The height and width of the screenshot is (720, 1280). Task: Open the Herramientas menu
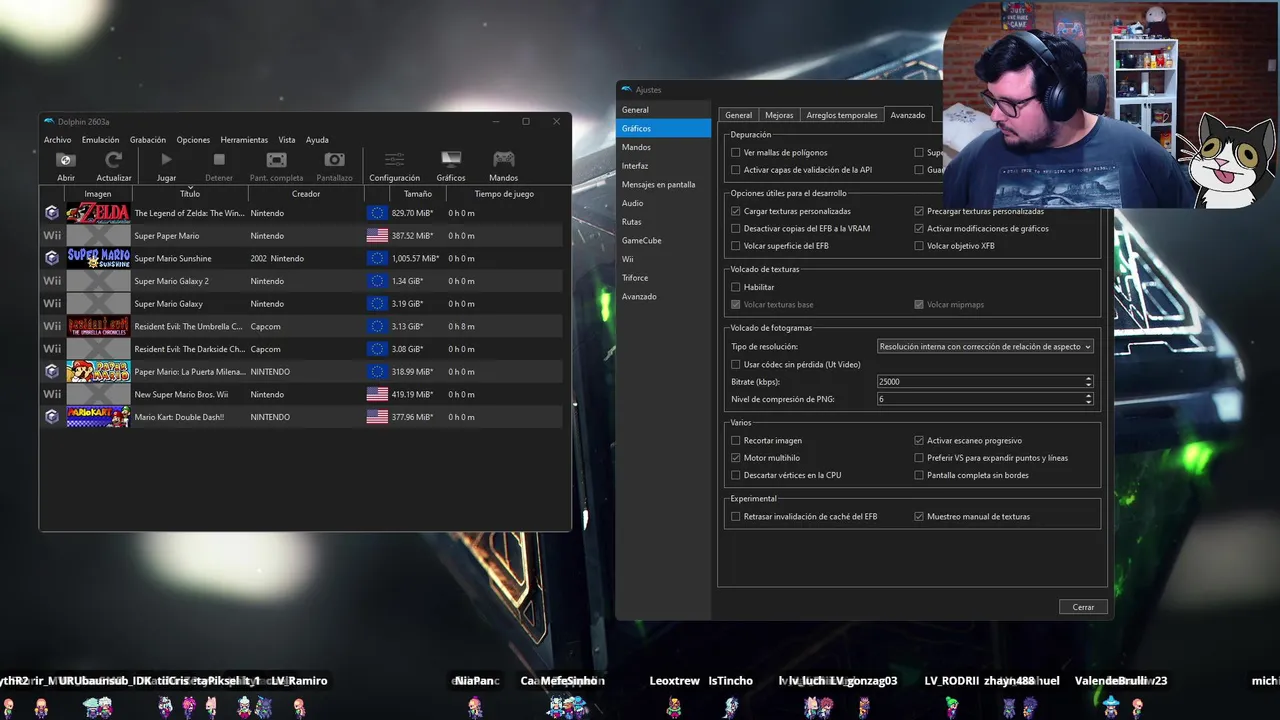[x=244, y=140]
